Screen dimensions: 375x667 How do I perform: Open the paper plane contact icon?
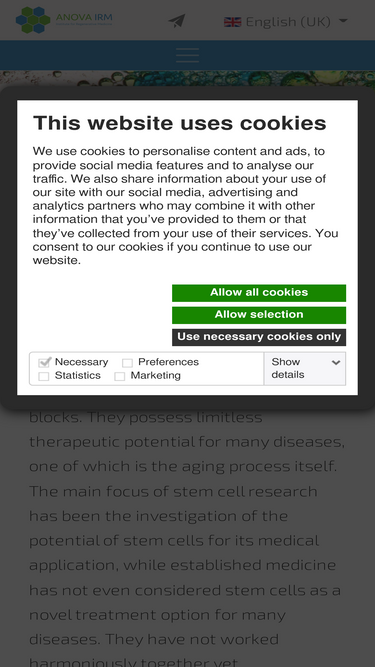click(x=176, y=20)
